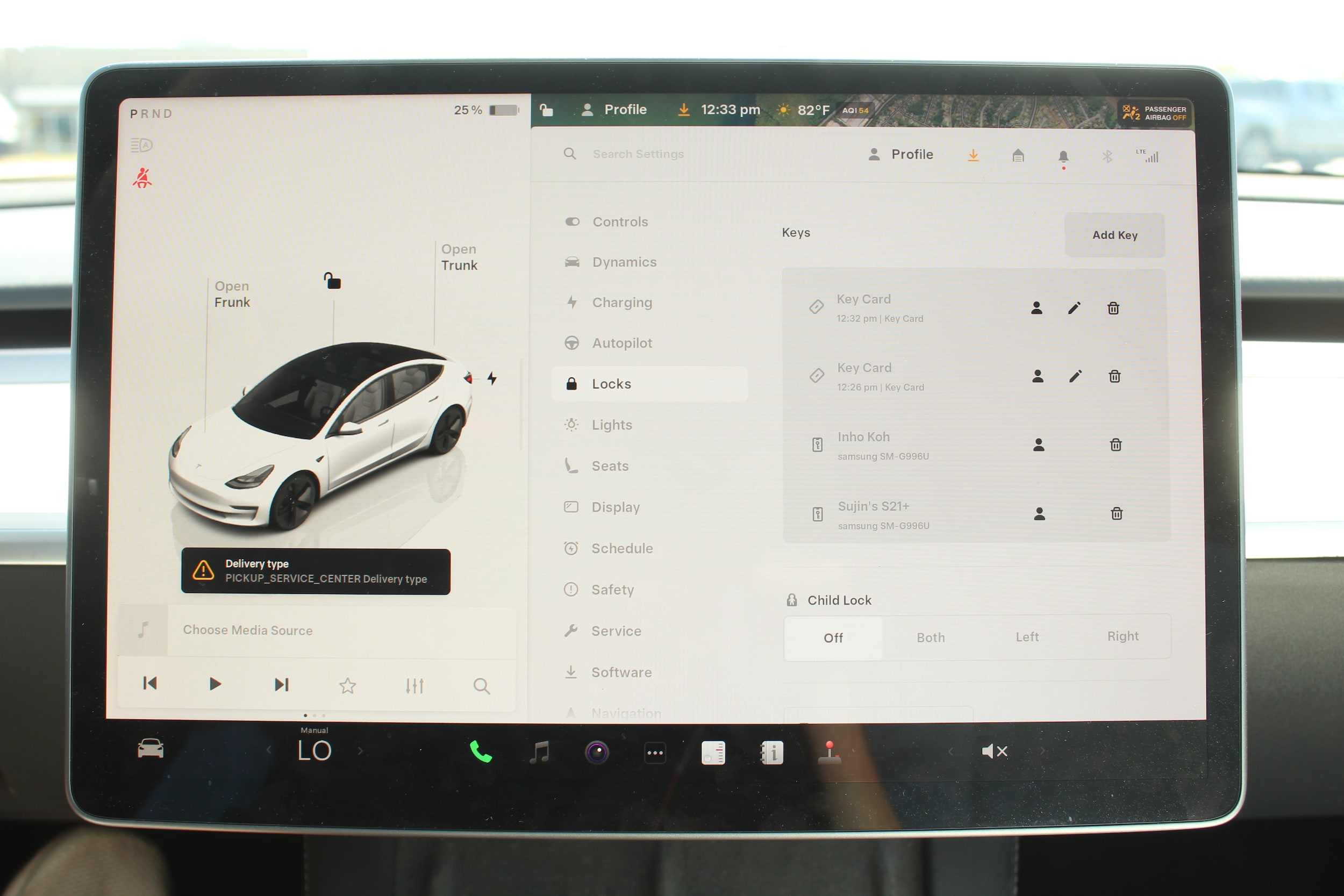Open the camera app icon
1344x896 pixels.
tap(597, 752)
